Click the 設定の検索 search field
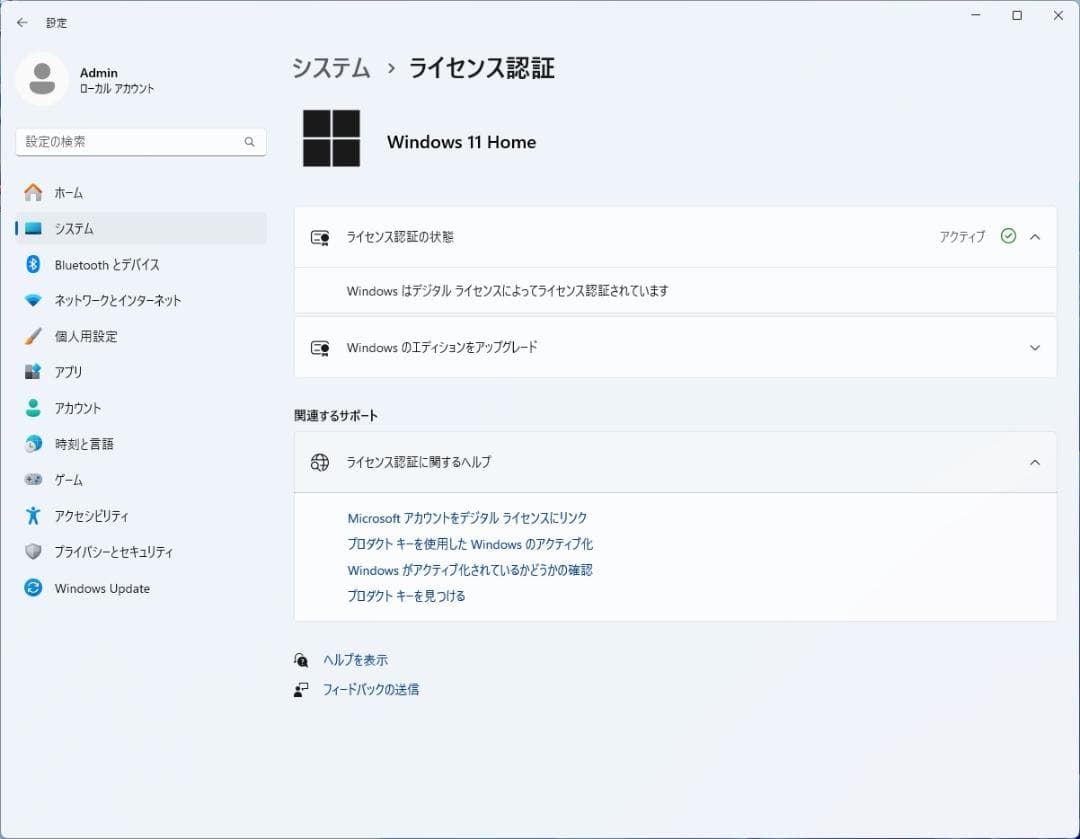Viewport: 1080px width, 839px height. [140, 142]
